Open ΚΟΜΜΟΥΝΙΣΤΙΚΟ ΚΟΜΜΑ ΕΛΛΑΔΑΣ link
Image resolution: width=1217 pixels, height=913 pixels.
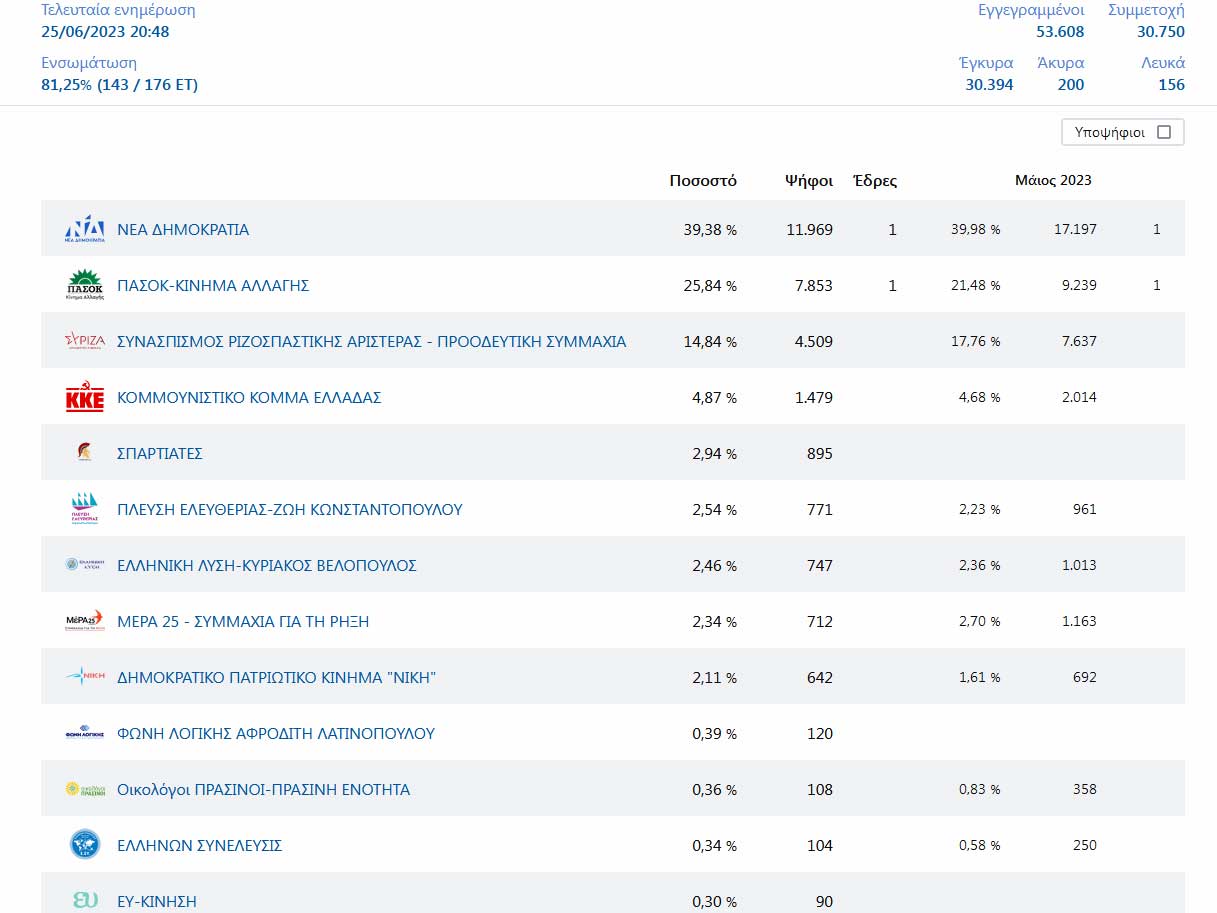tap(249, 397)
